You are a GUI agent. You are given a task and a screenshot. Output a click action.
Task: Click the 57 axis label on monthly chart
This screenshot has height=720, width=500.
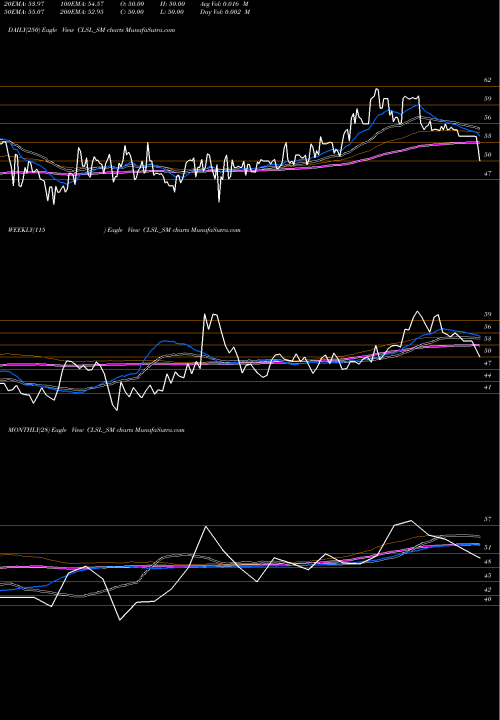tap(487, 519)
